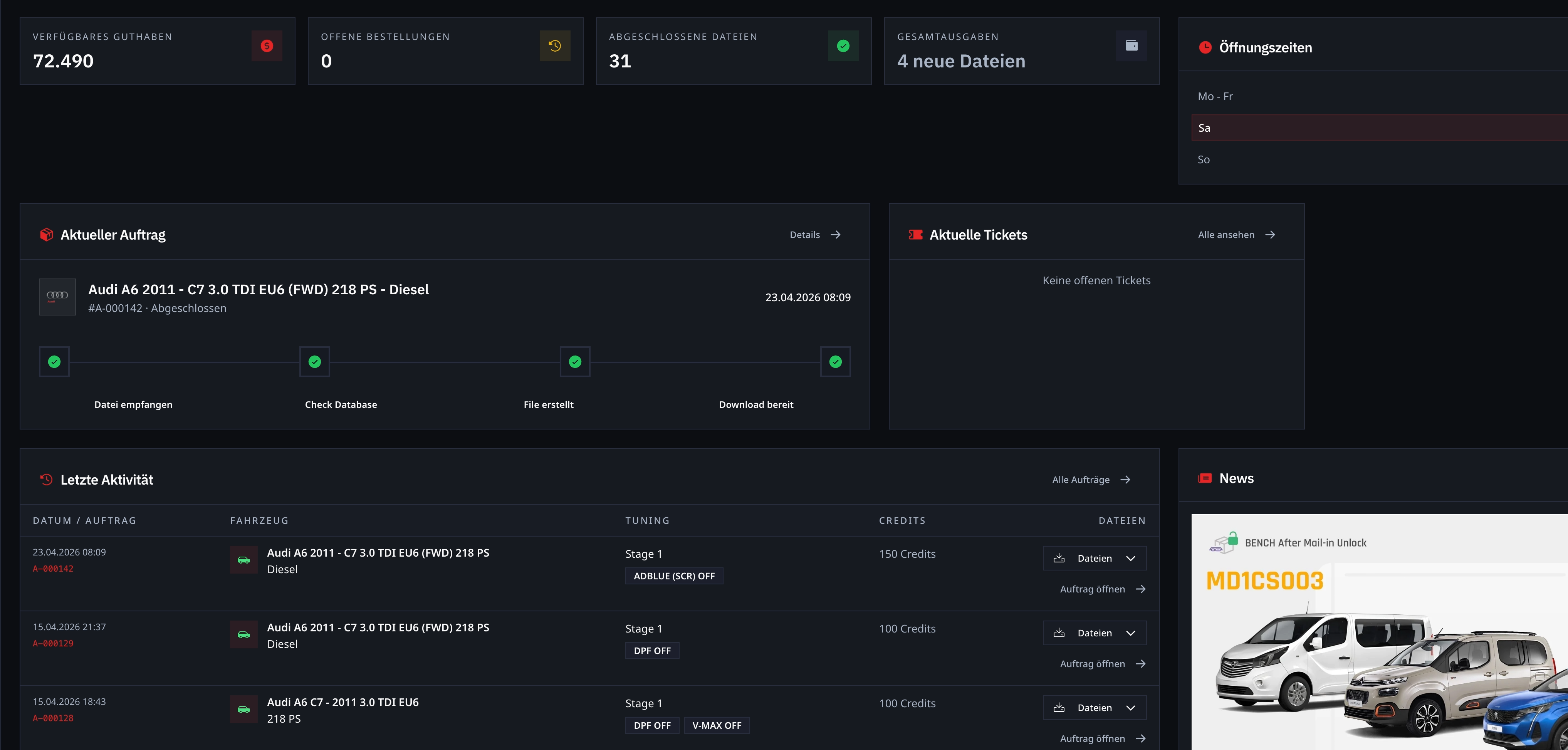Click the current order title Audi A6 2011
The height and width of the screenshot is (750, 1568).
tap(258, 290)
